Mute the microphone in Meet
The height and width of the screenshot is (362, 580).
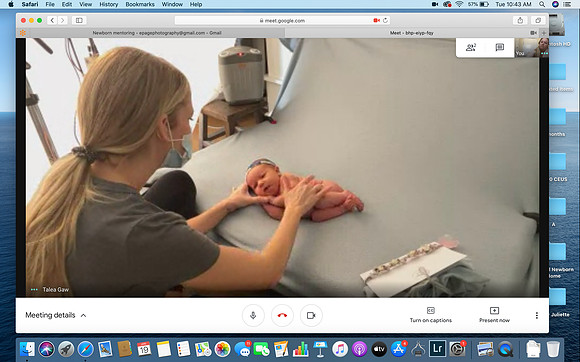[x=253, y=315]
